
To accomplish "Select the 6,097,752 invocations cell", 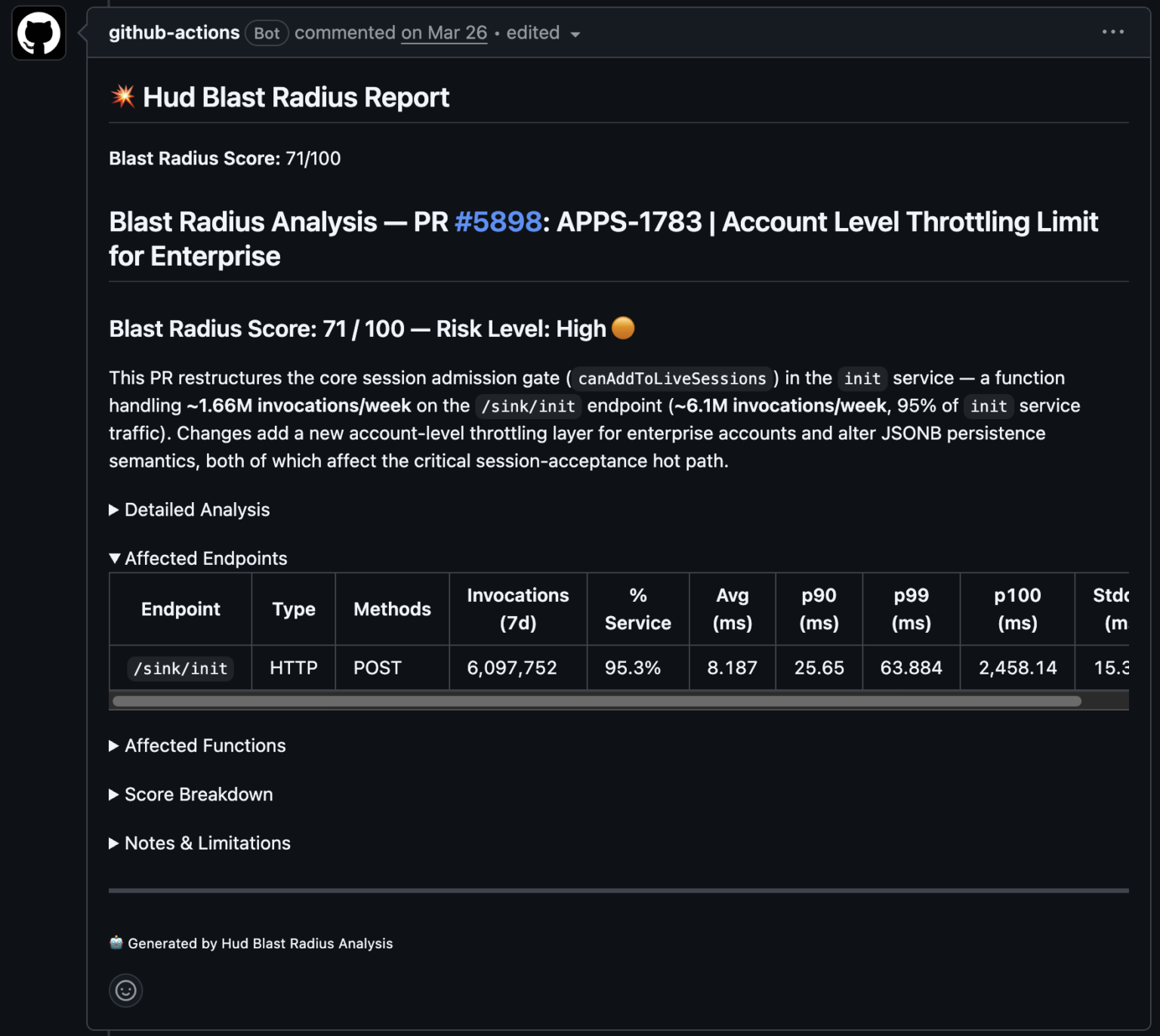I will tap(518, 668).
